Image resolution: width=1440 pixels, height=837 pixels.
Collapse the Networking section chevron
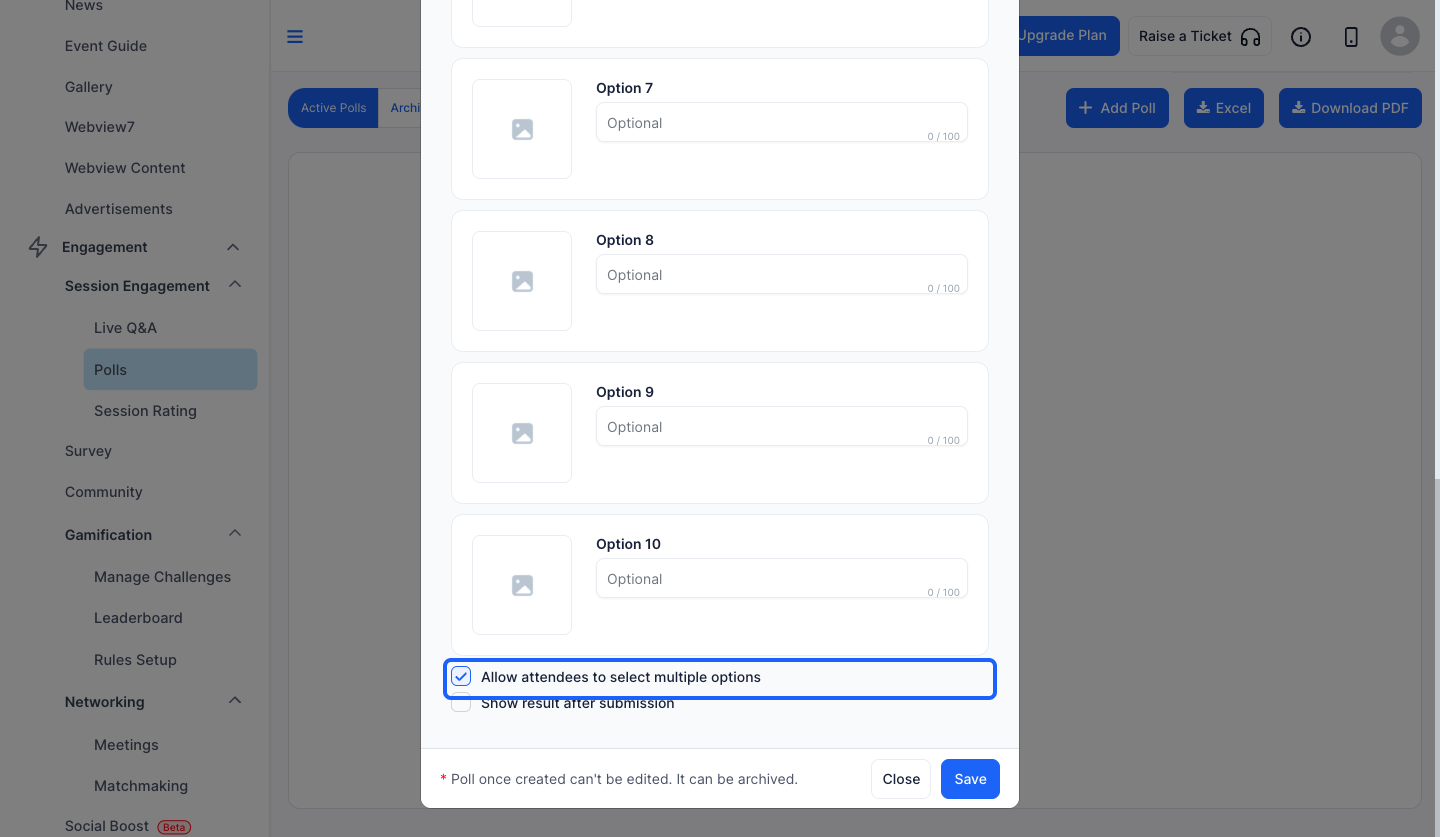tap(235, 701)
